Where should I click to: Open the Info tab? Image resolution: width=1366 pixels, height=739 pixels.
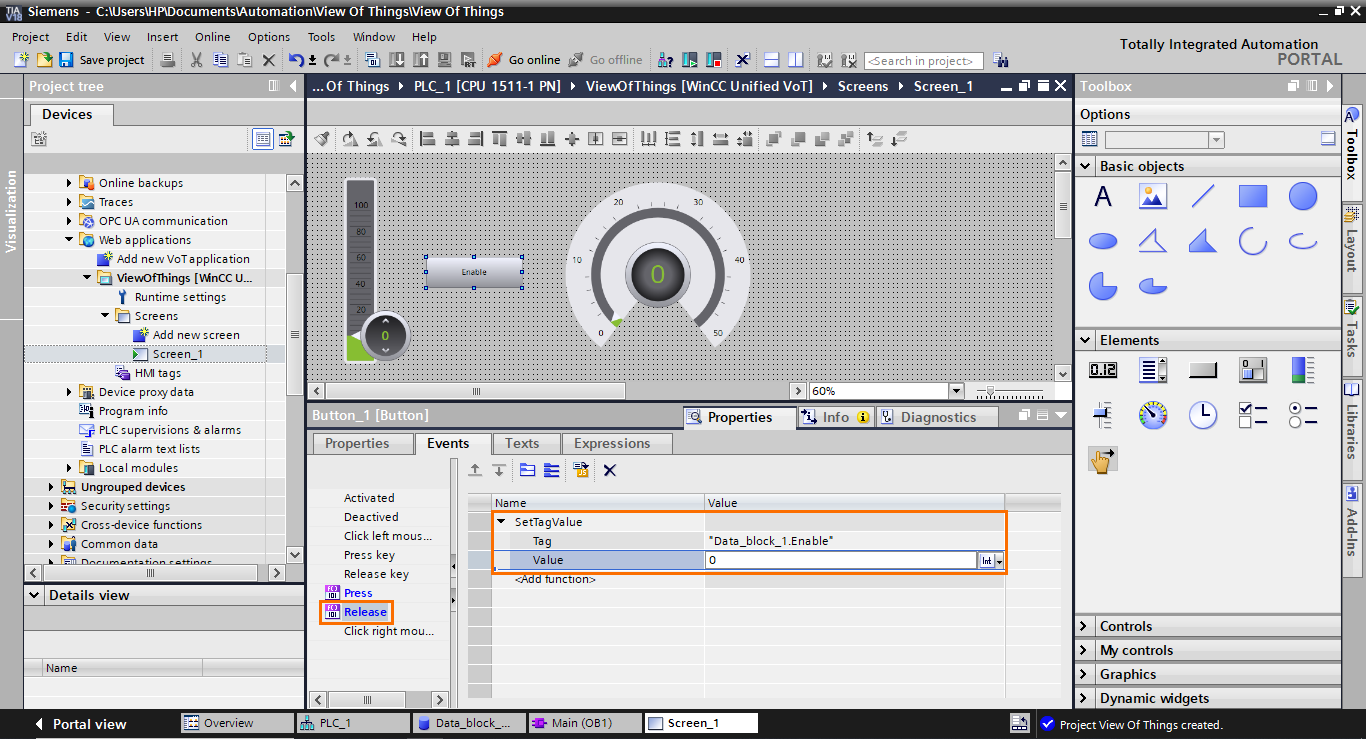coord(836,417)
